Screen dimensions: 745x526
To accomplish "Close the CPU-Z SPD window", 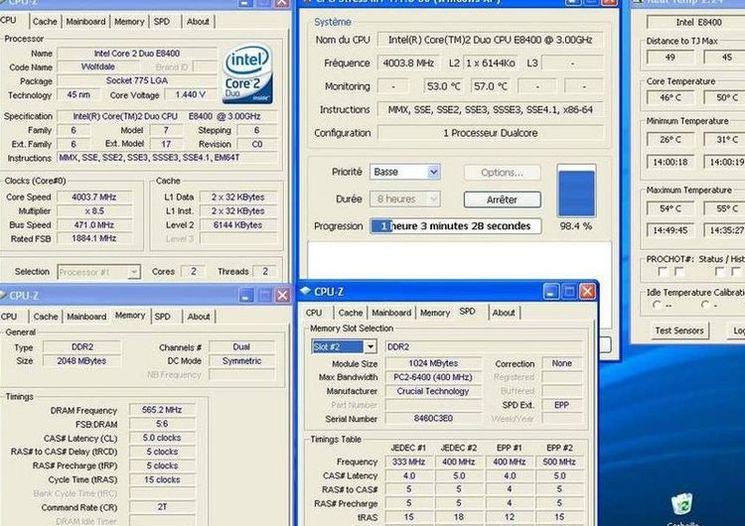I will [x=587, y=292].
